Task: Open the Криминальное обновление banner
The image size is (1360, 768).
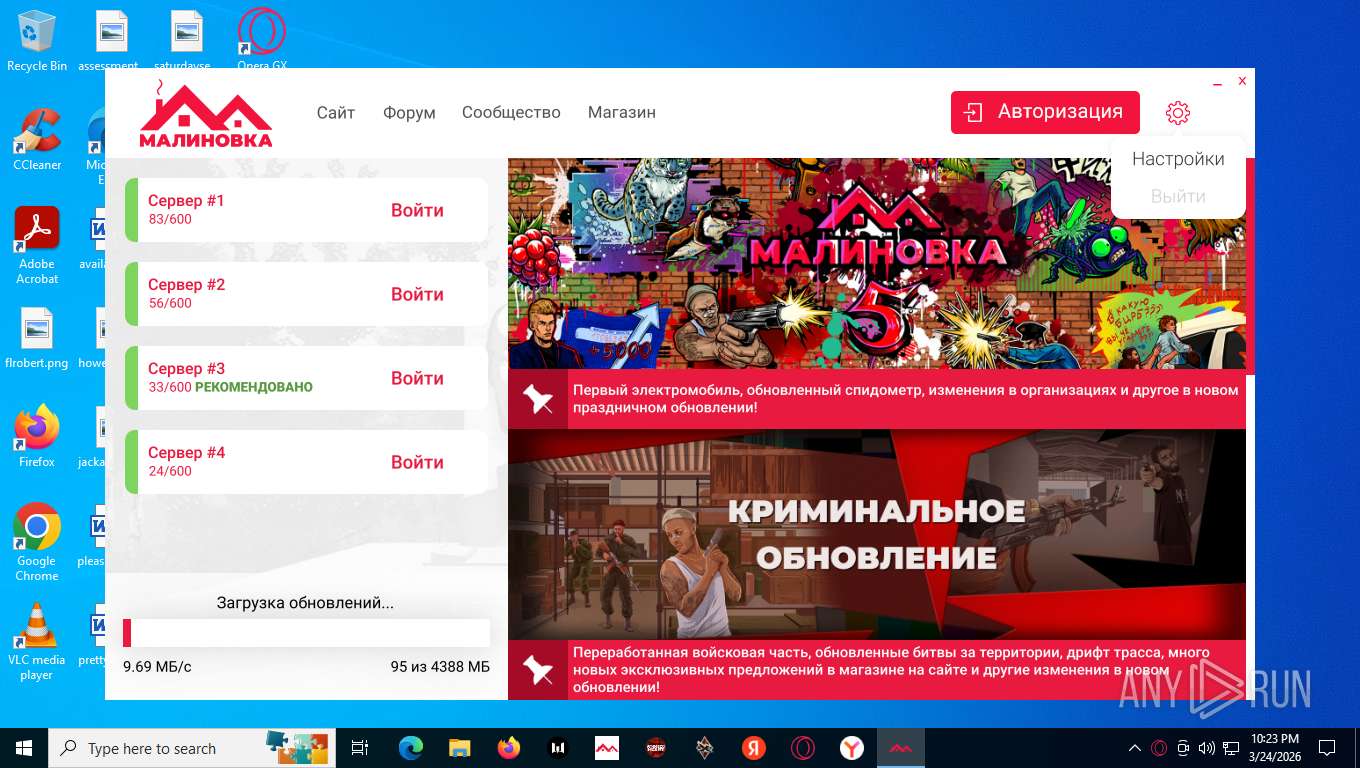Action: (x=877, y=535)
